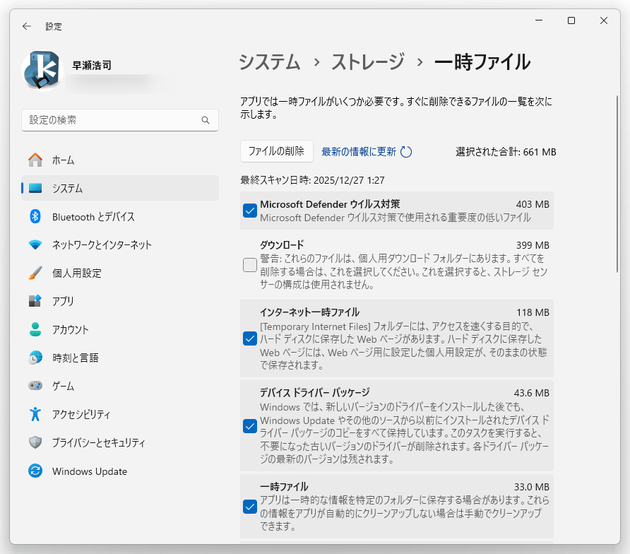
Task: Open the user profile avatar picture
Action: point(42,71)
